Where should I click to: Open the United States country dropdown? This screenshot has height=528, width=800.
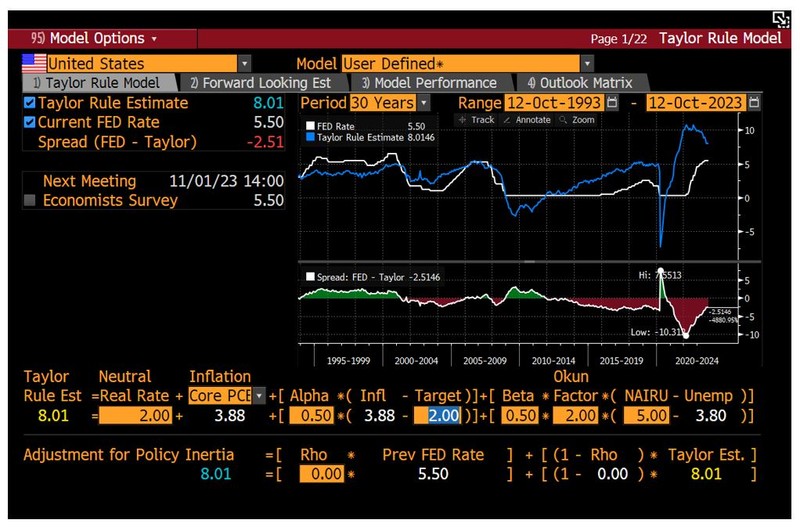pyautogui.click(x=245, y=63)
